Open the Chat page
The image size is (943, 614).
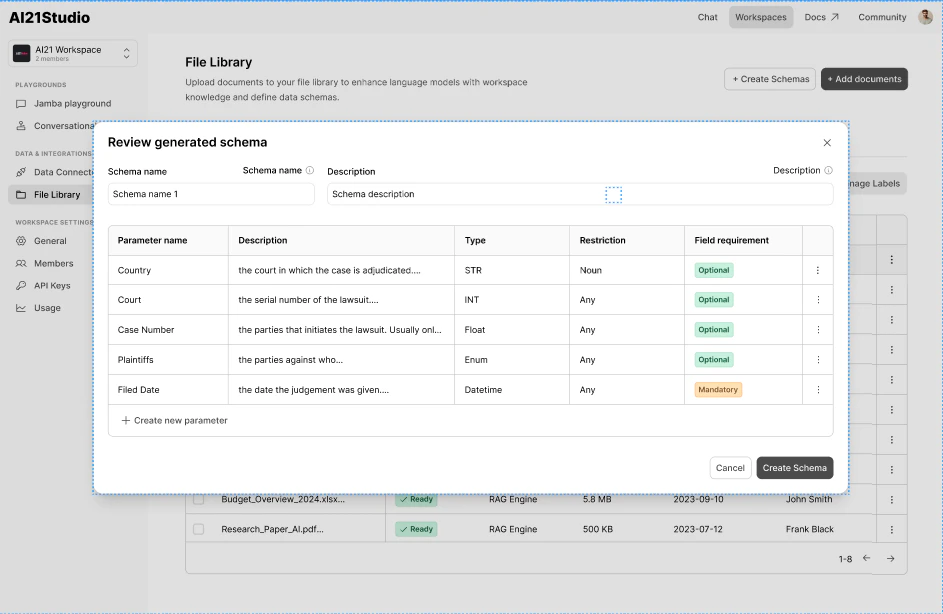click(x=707, y=17)
